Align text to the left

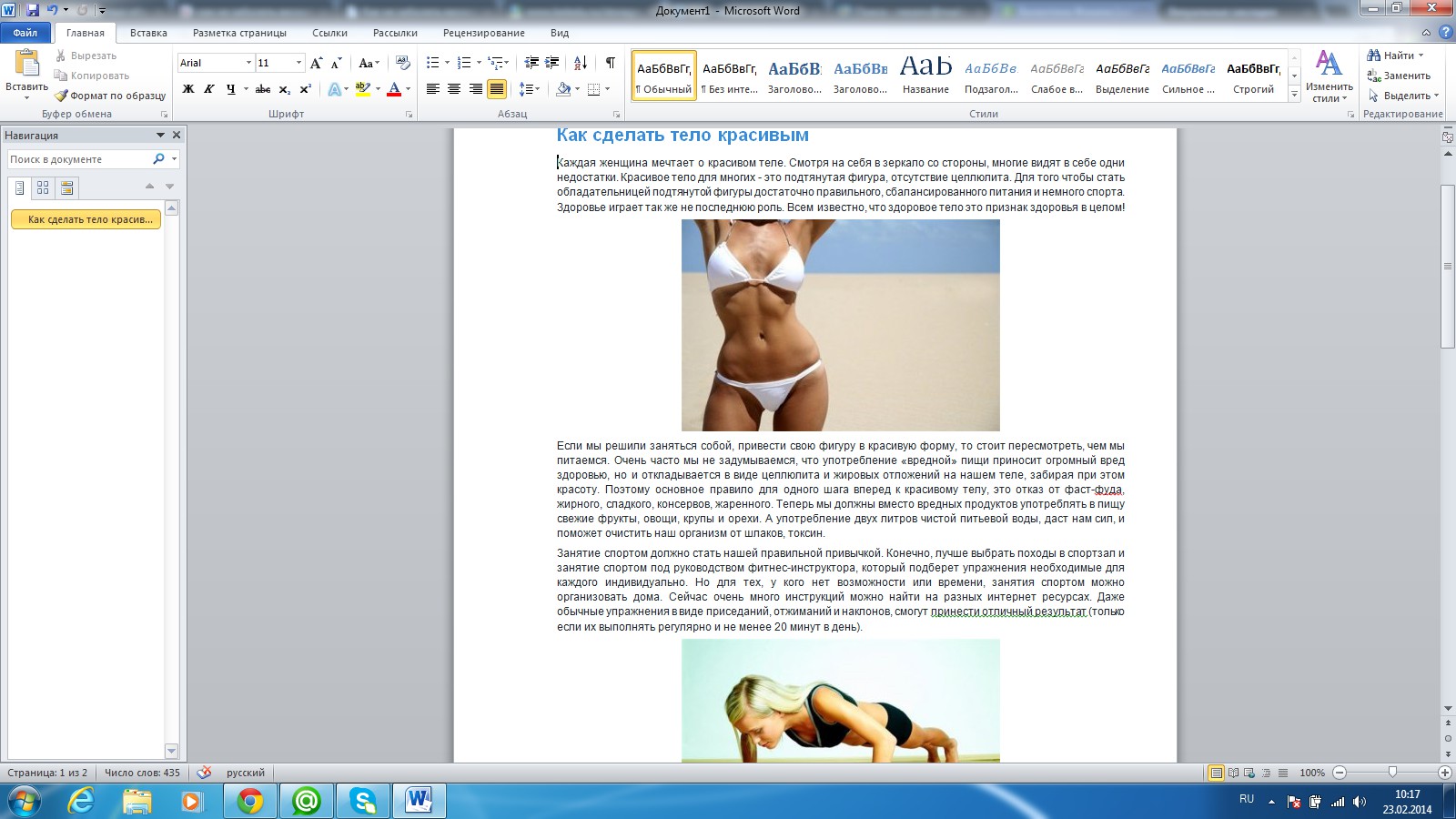[433, 89]
